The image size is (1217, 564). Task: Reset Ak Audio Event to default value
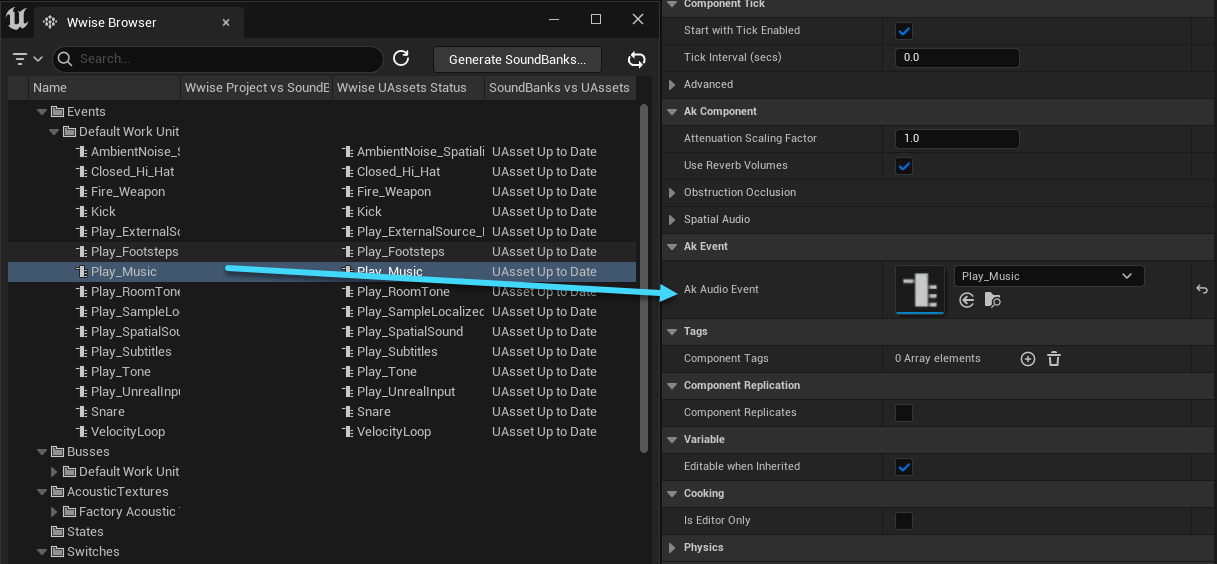click(x=1202, y=289)
